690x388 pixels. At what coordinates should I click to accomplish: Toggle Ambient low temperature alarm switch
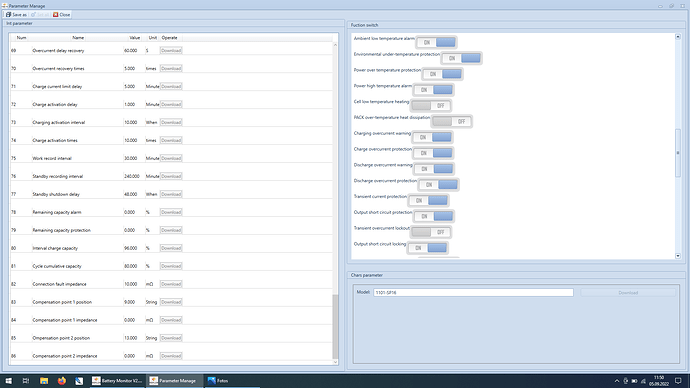click(436, 42)
